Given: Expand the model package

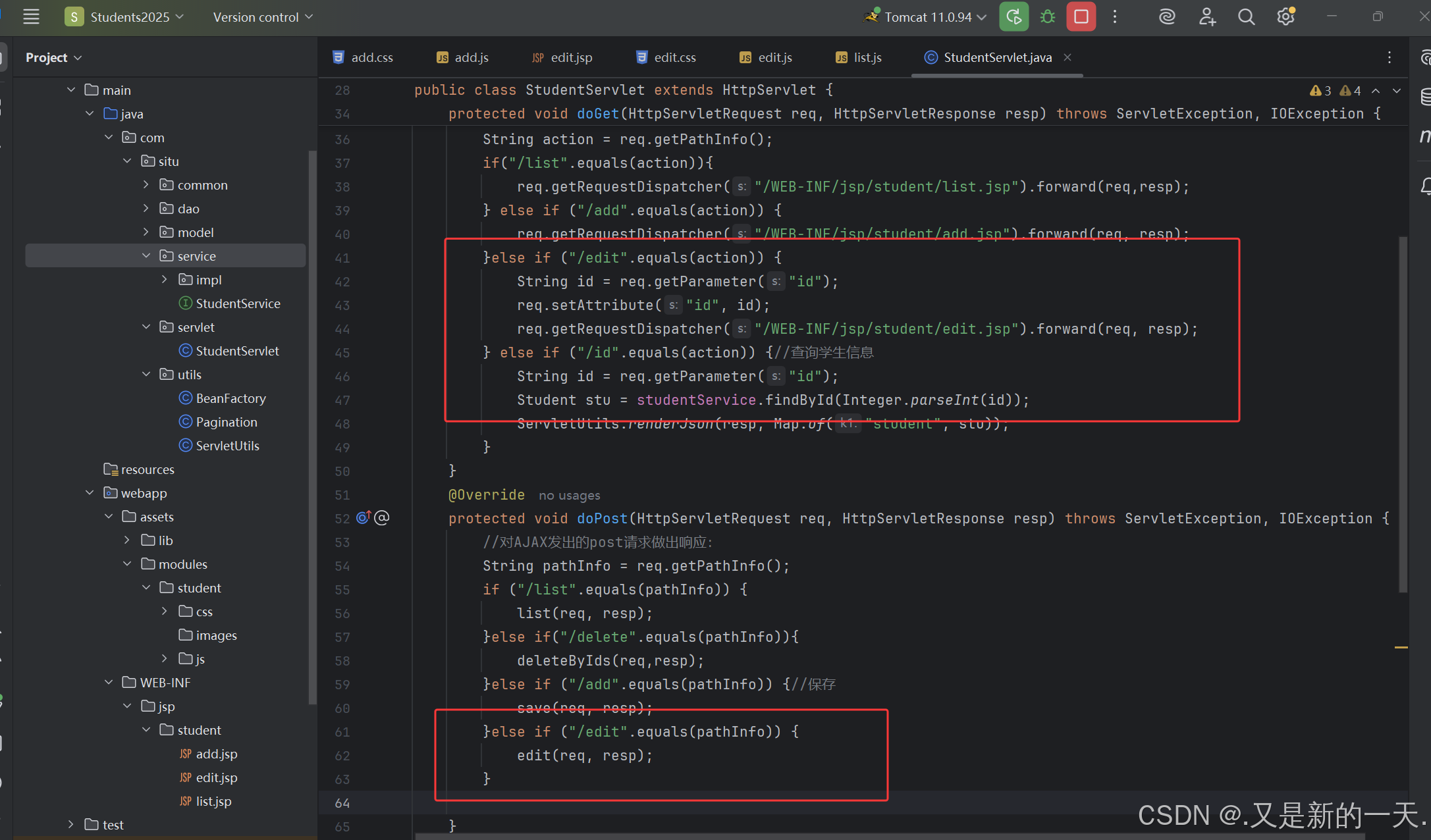Looking at the screenshot, I should point(146,232).
